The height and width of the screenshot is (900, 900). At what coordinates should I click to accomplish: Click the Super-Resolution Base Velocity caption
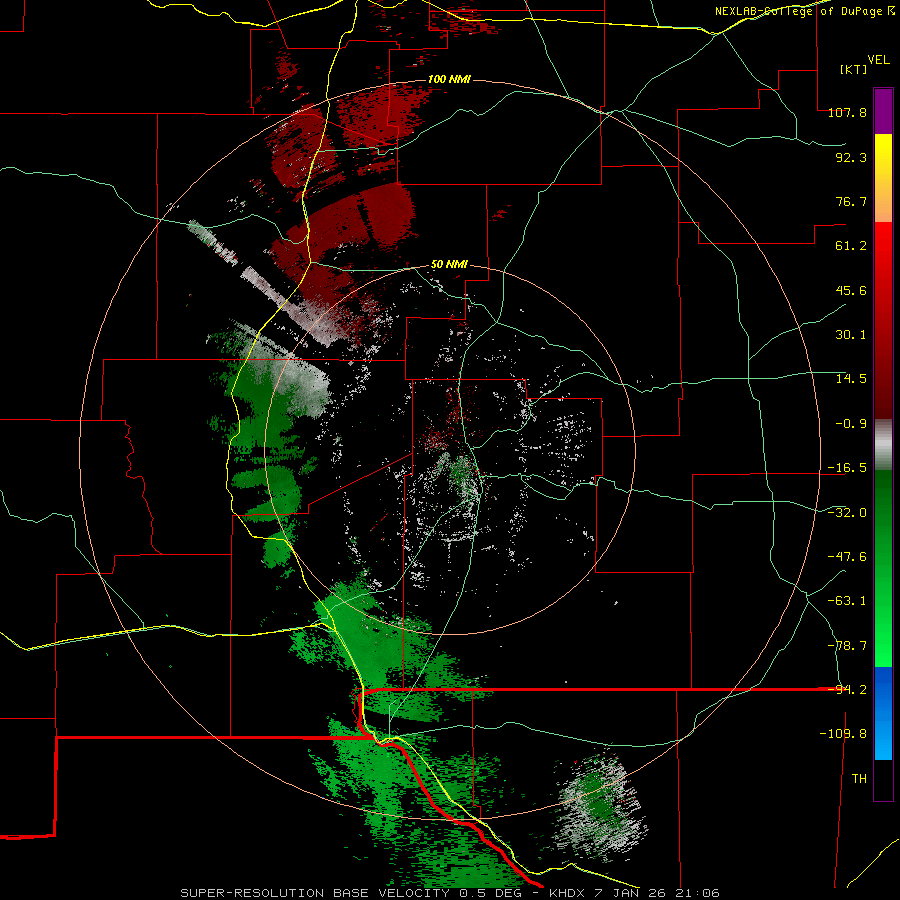click(449, 893)
